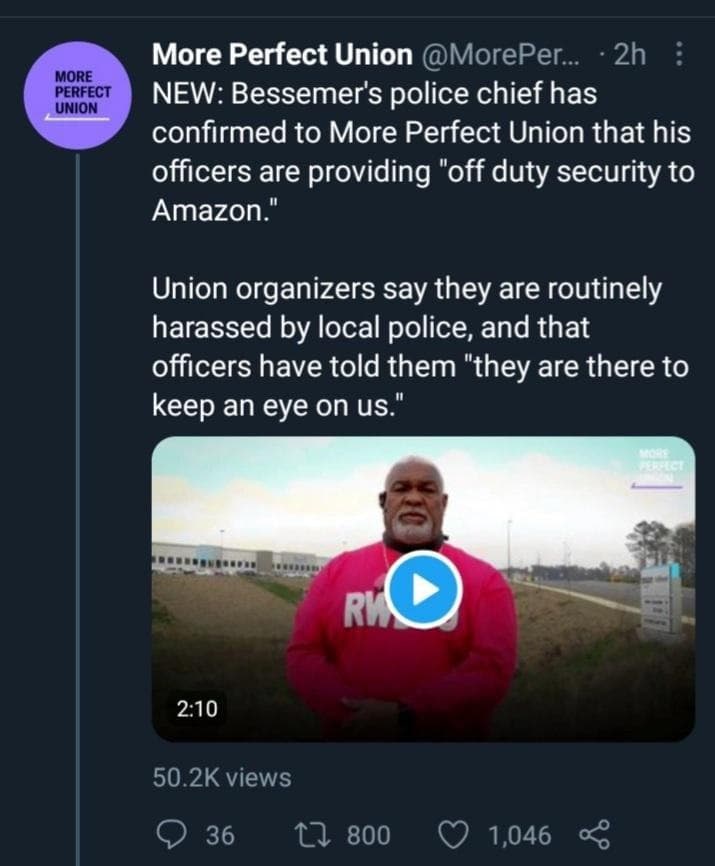
Task: Open the three-dot more options menu
Action: (x=680, y=56)
